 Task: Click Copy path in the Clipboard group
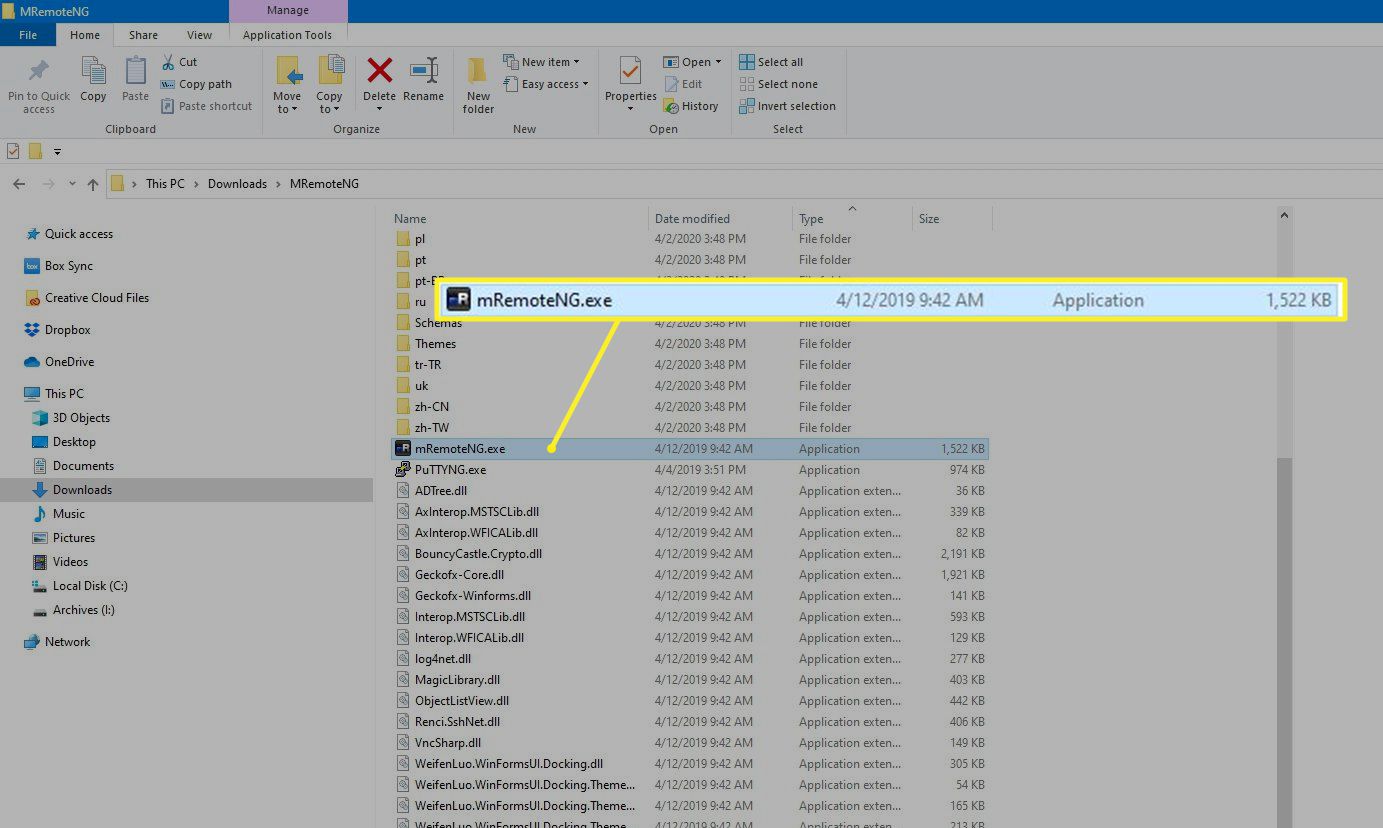(196, 84)
